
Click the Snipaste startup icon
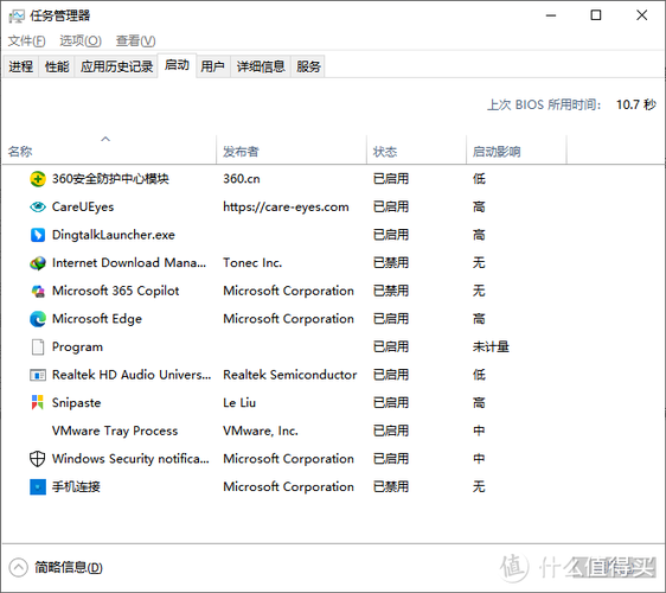tap(38, 403)
